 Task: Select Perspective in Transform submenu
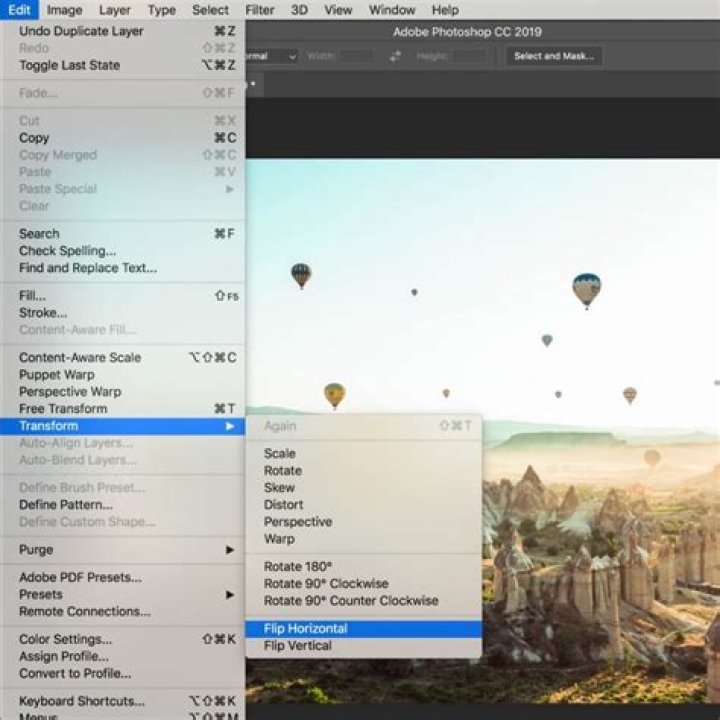364,521
